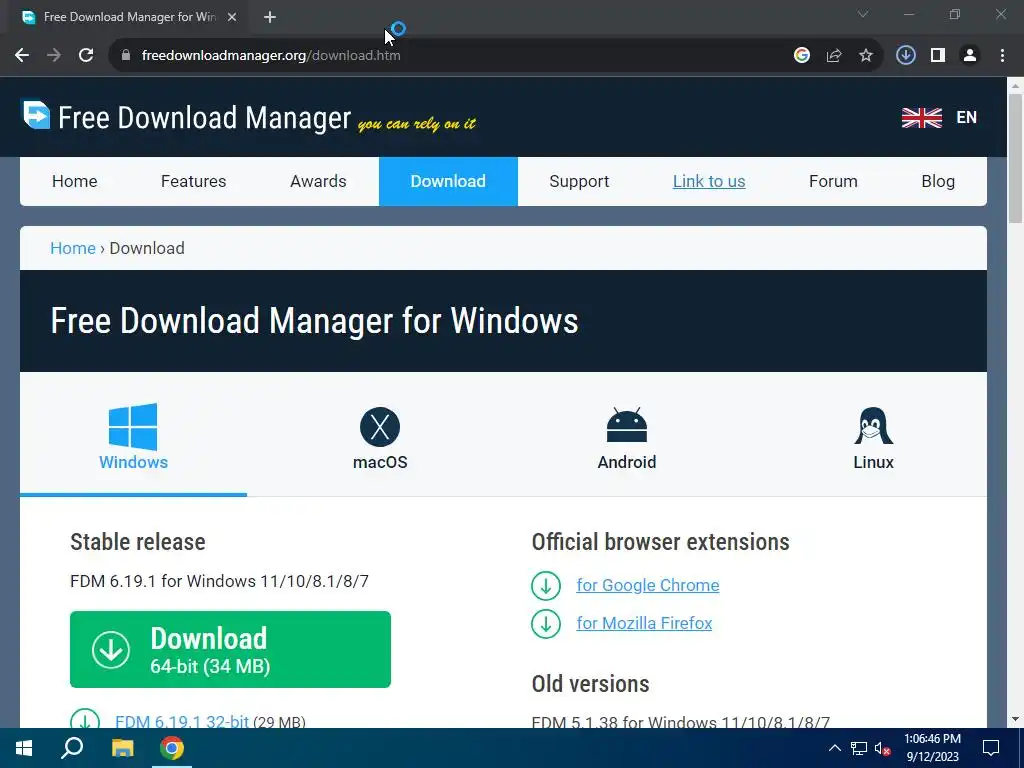Click the share page icon
Viewport: 1024px width, 768px height.
coord(834,56)
